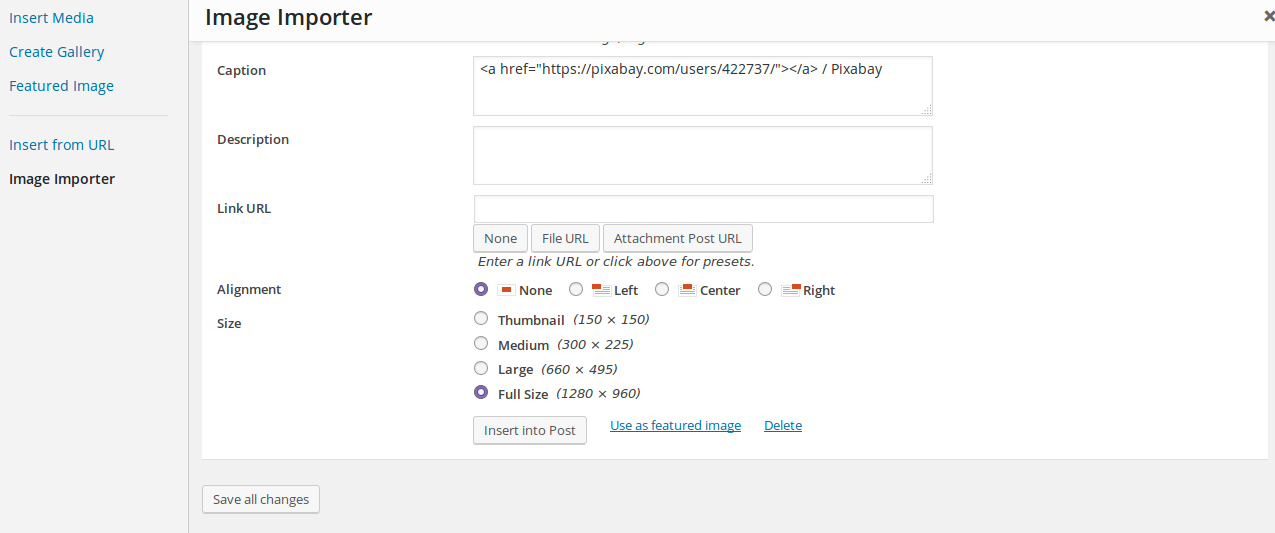Viewport: 1275px width, 533px height.
Task: Click the Center alignment icon
Action: click(x=687, y=290)
